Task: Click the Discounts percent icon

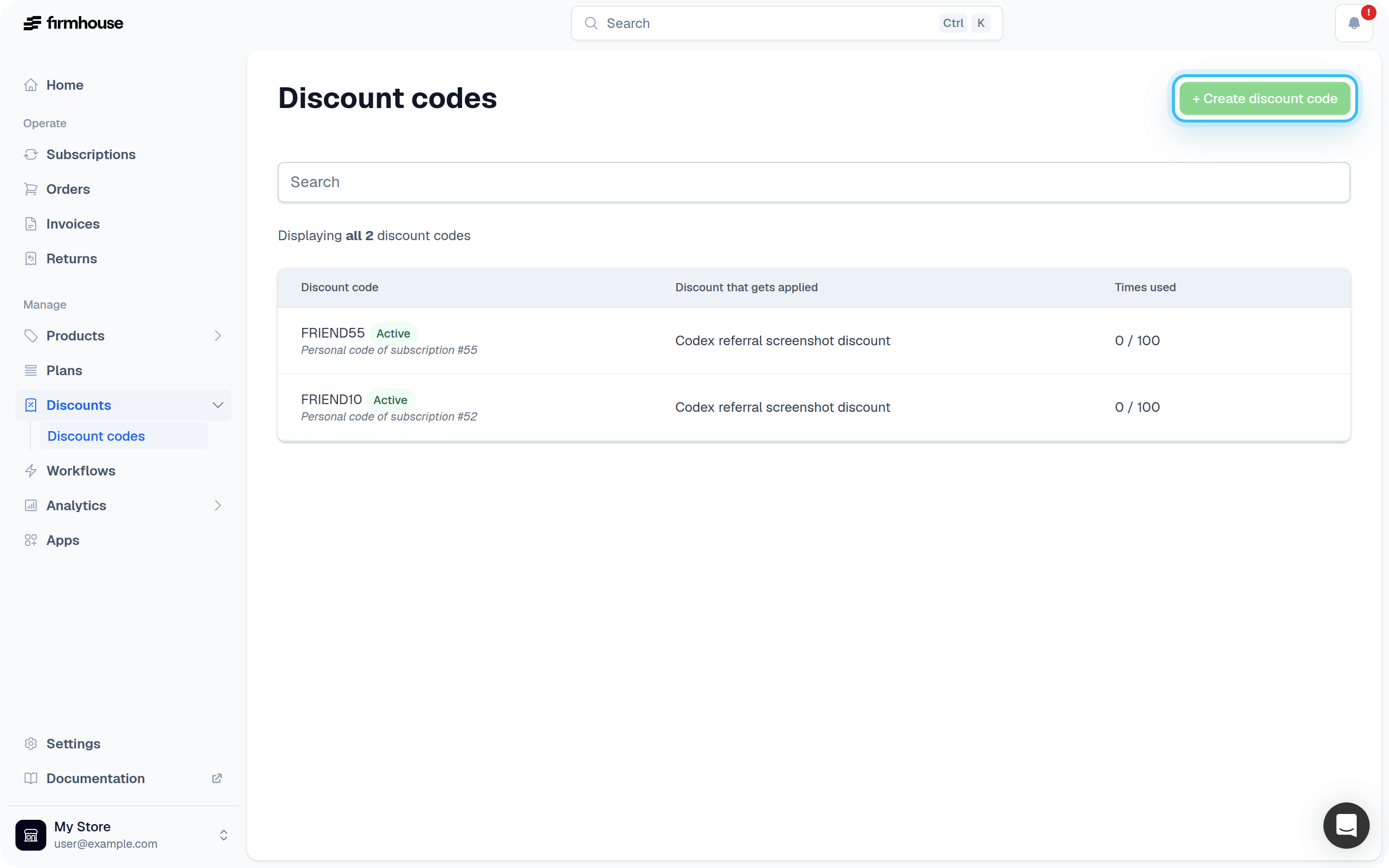Action: [x=31, y=405]
